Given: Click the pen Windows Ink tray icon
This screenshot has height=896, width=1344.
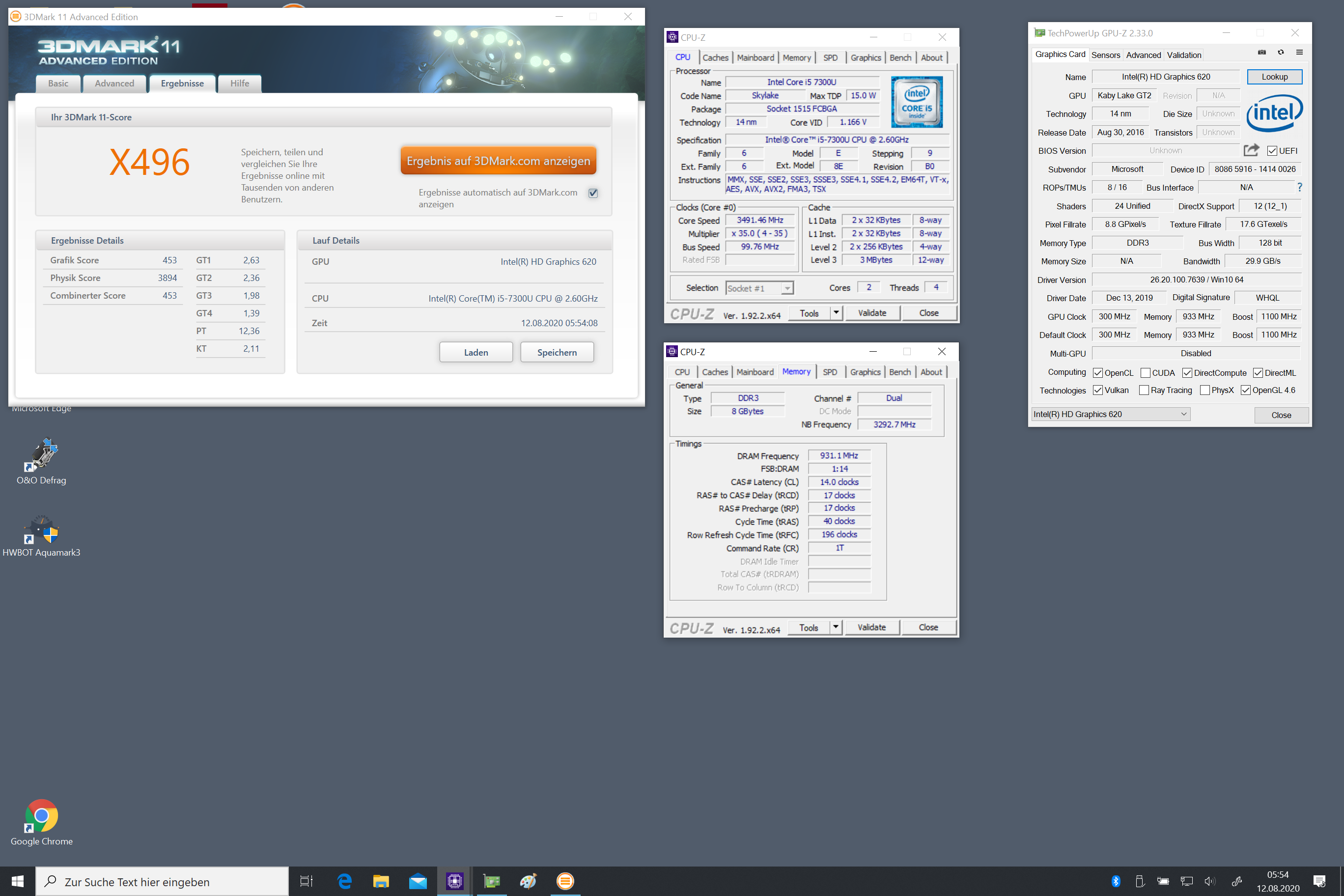Looking at the screenshot, I should pos(1236,881).
